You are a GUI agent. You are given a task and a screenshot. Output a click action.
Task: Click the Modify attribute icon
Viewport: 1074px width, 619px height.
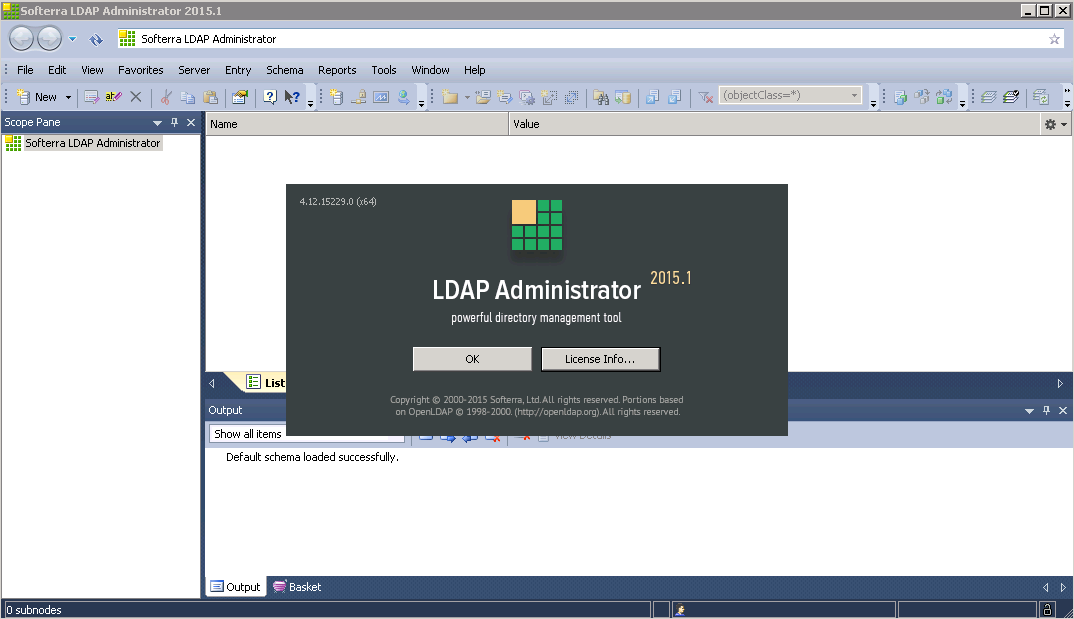(91, 97)
